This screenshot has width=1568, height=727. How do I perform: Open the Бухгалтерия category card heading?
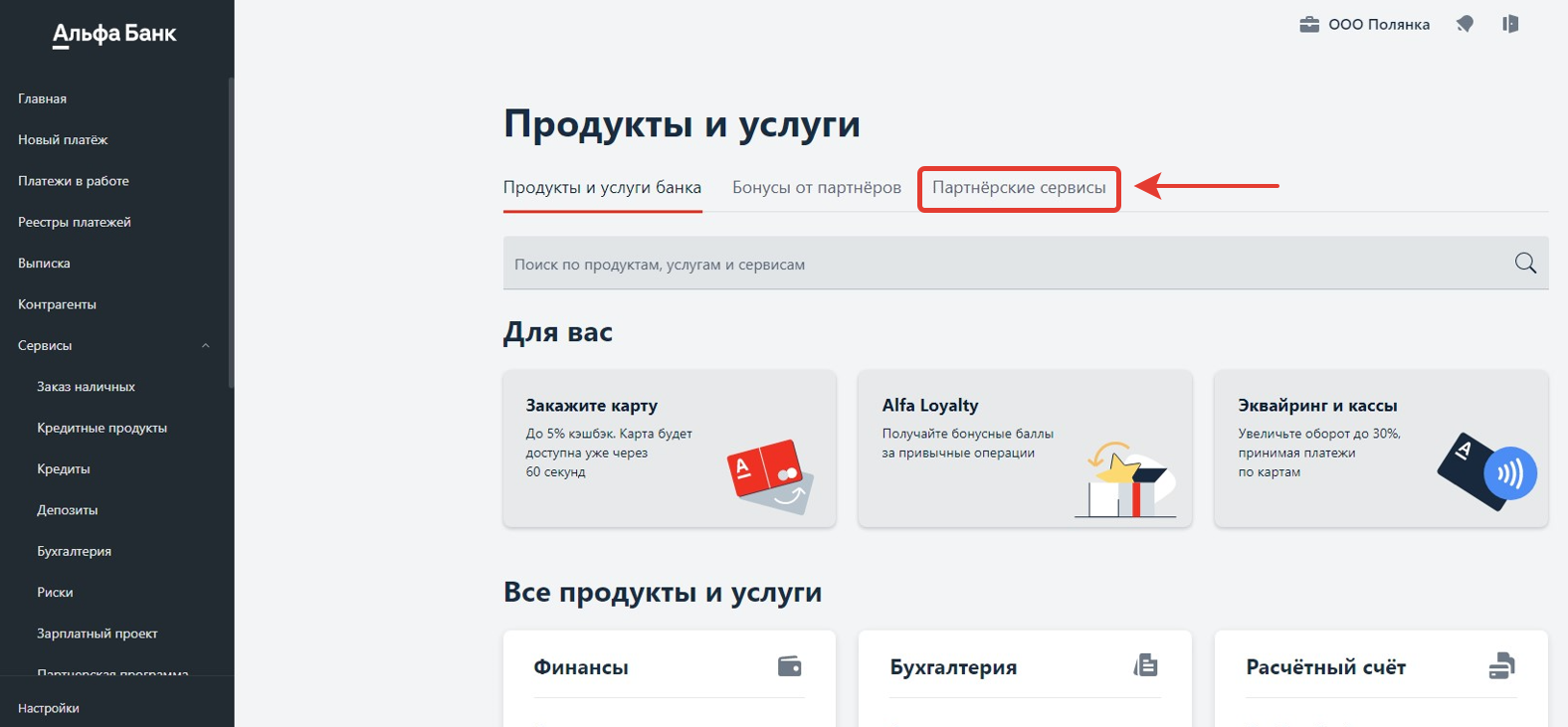953,667
